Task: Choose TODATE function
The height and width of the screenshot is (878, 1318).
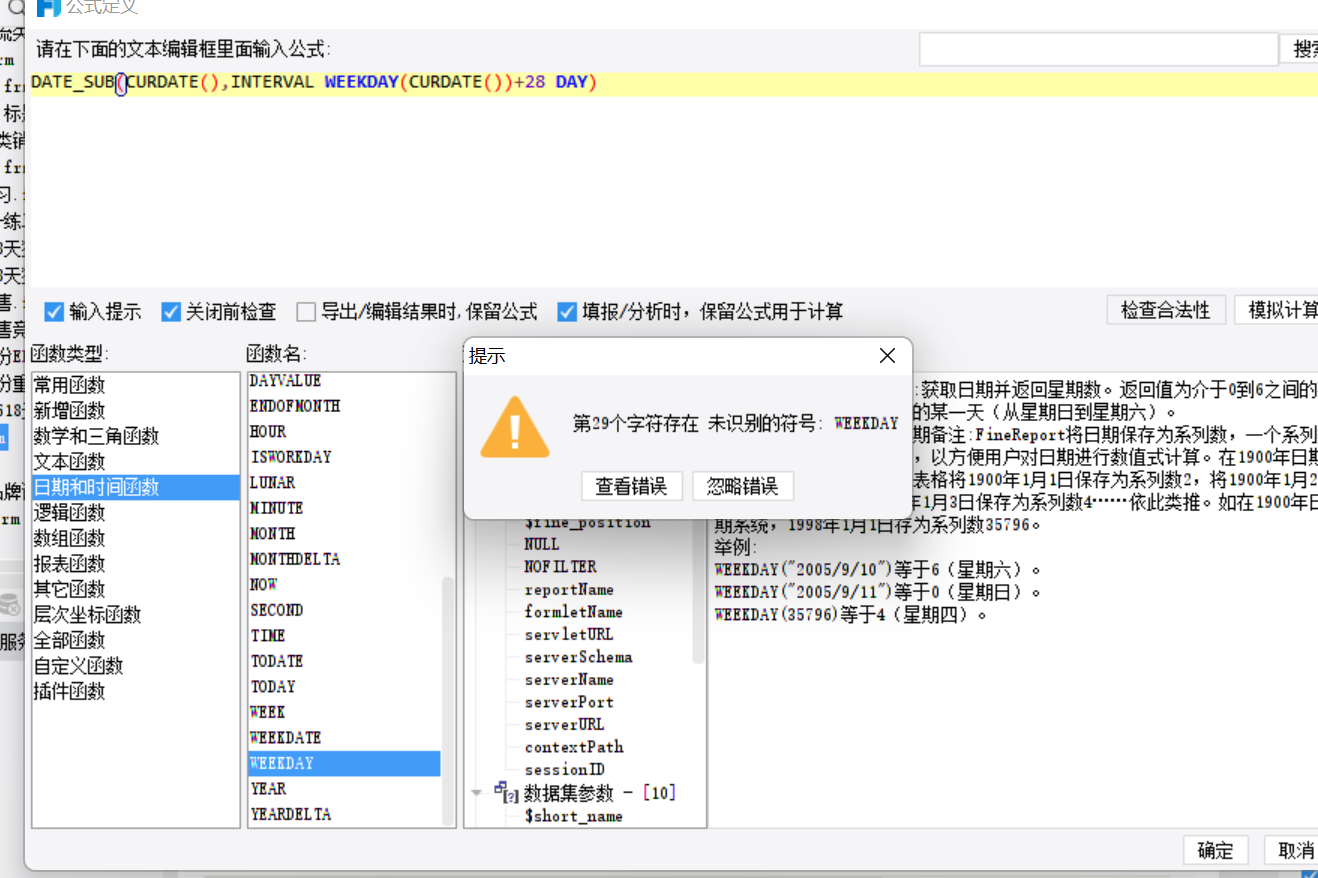Action: coord(276,661)
